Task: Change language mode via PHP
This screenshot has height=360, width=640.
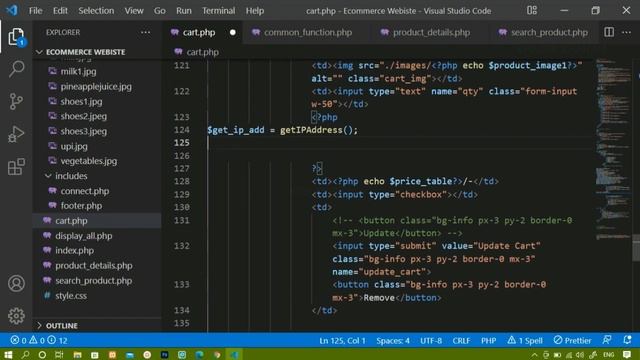Action: (x=489, y=340)
